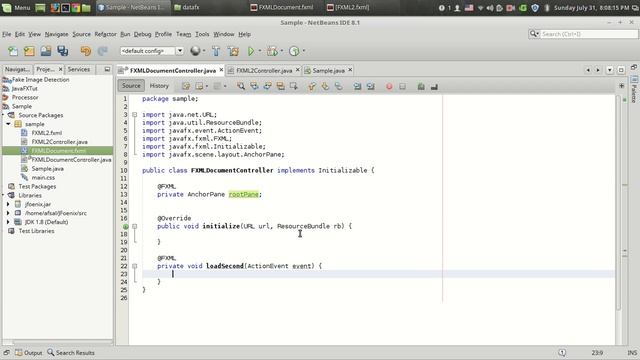Click the New Project toolbar icon
640x360 pixels.
pyautogui.click(x=29, y=51)
